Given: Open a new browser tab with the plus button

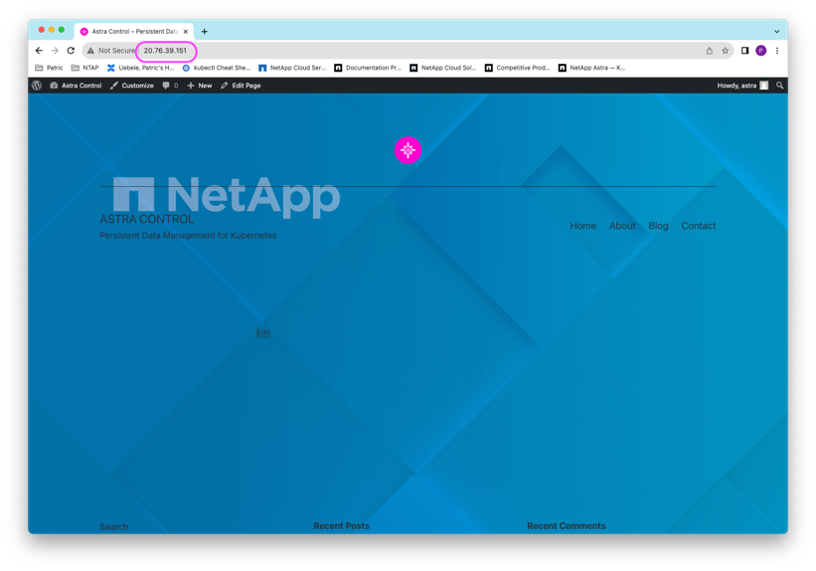Looking at the screenshot, I should [x=205, y=32].
